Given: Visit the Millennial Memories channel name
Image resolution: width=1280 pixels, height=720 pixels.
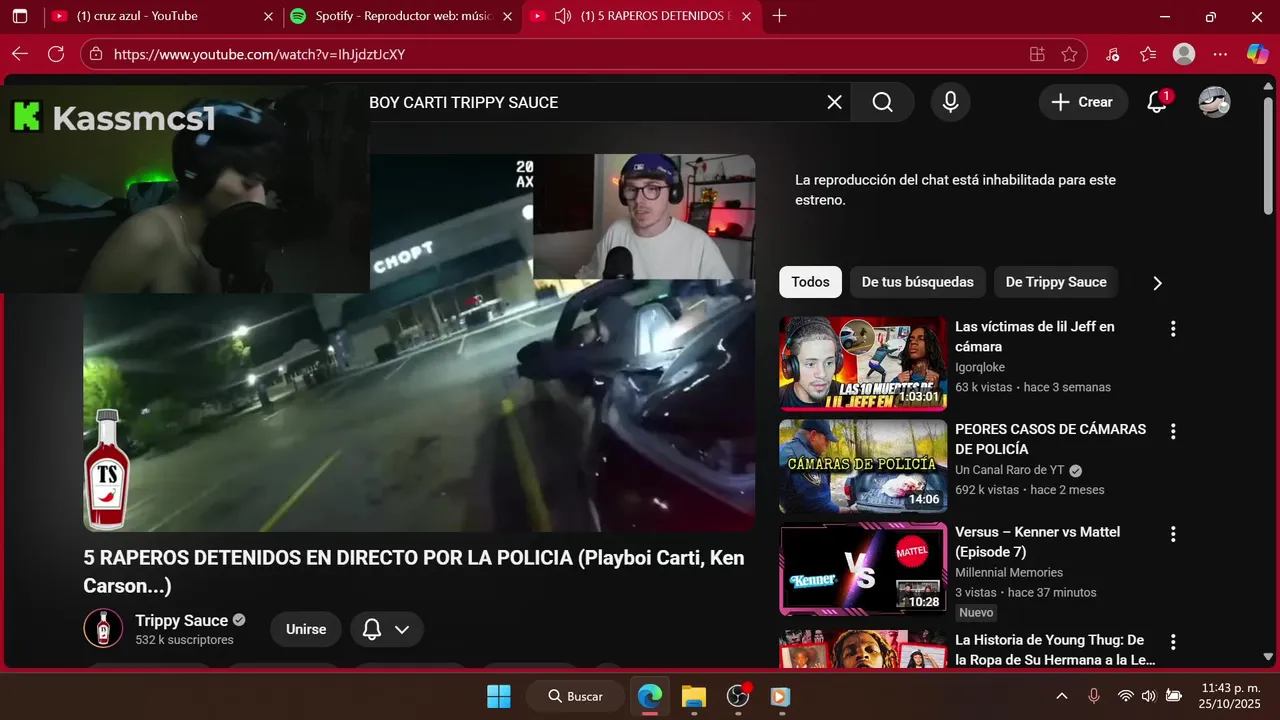Looking at the screenshot, I should (1009, 572).
